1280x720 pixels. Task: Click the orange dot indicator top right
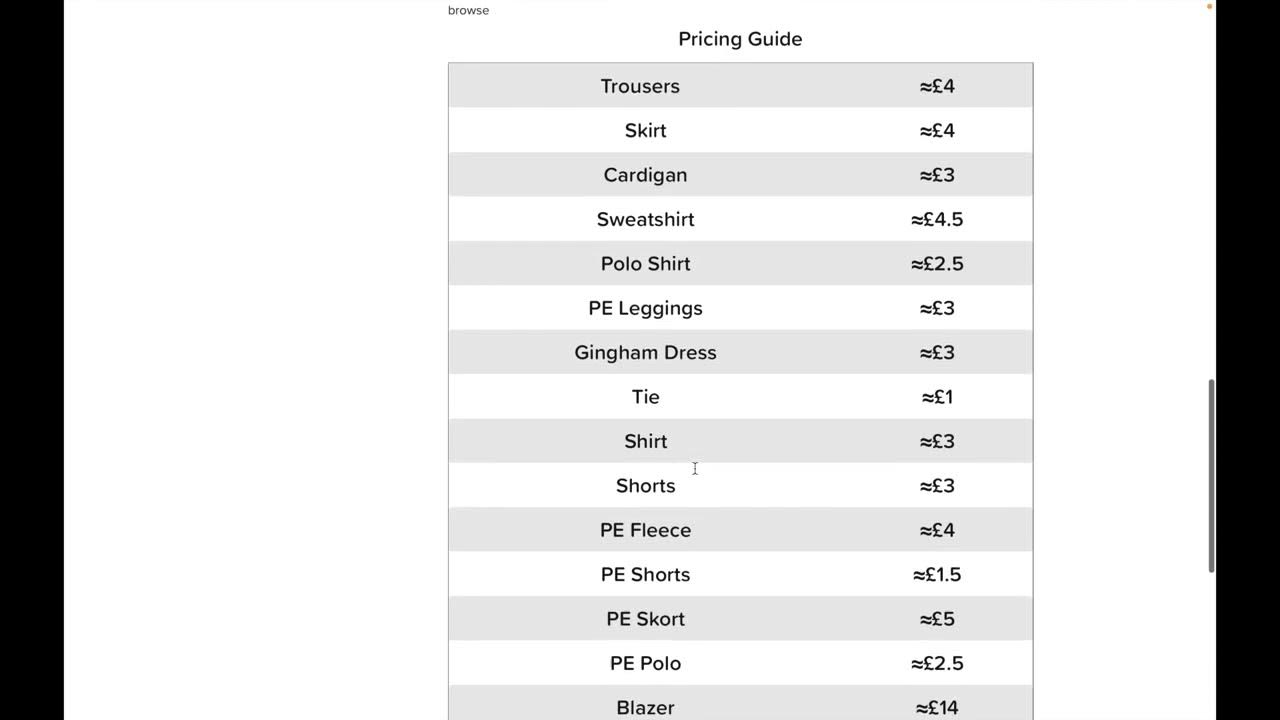1210,6
